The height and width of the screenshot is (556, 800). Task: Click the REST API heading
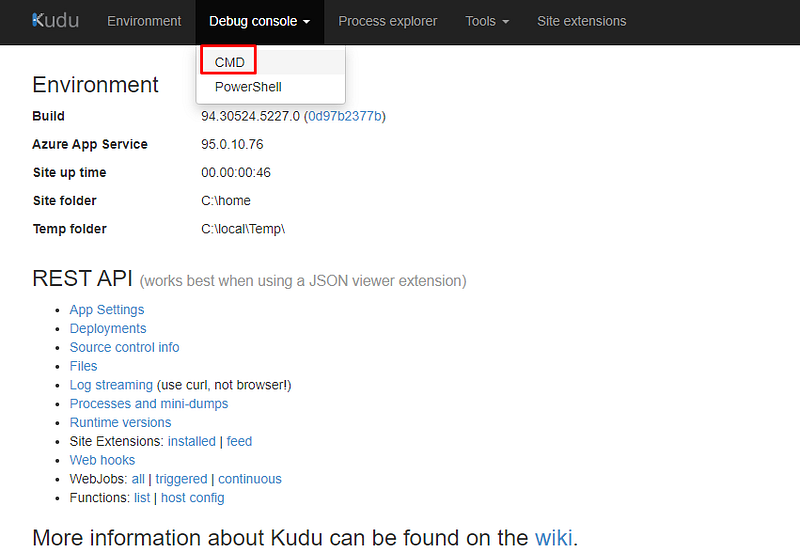[83, 279]
